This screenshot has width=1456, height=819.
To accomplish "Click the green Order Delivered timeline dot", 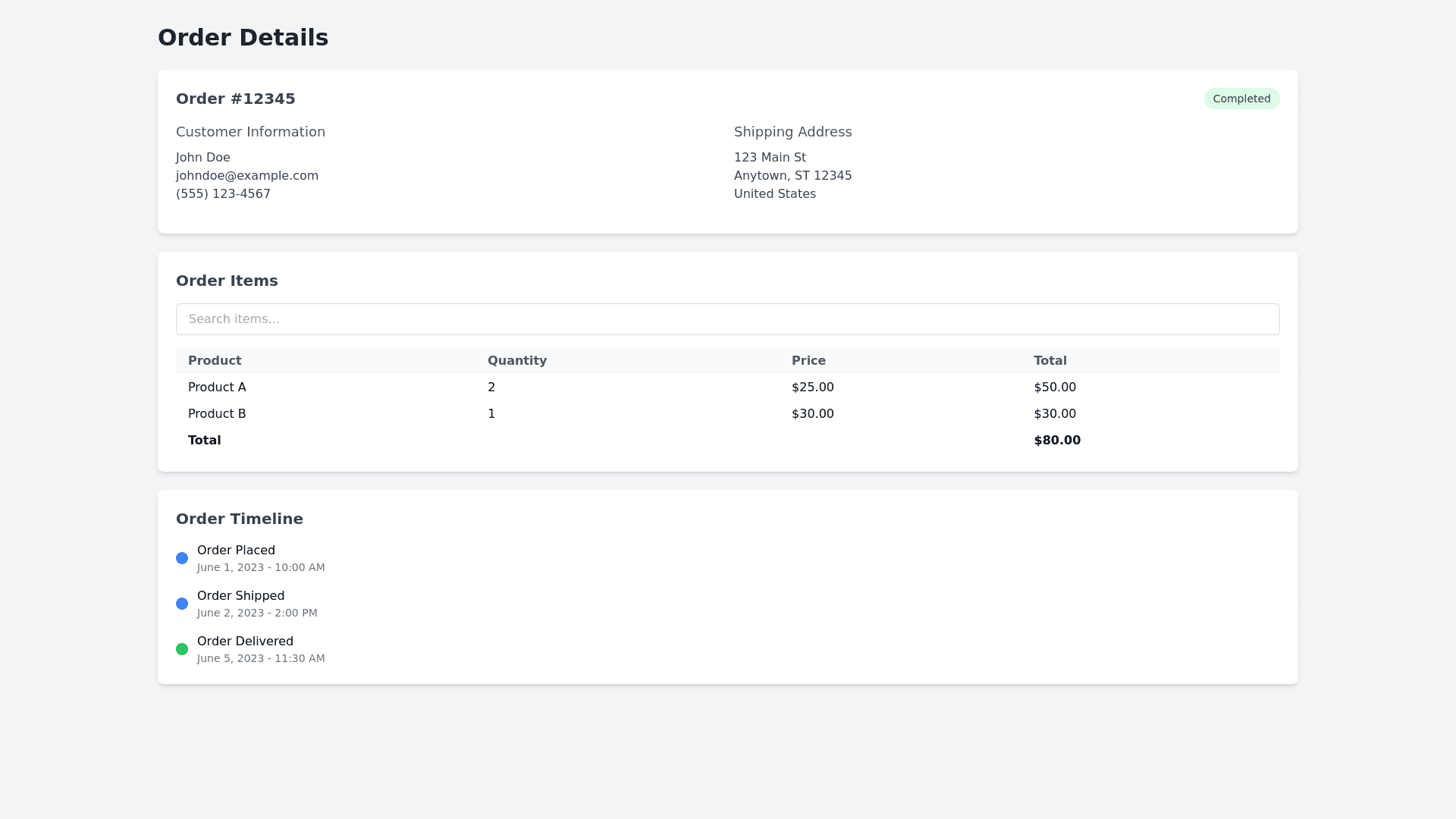I will [182, 649].
